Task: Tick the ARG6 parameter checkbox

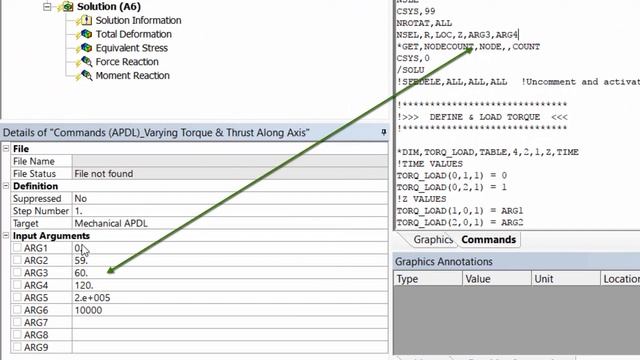Action: (x=17, y=310)
